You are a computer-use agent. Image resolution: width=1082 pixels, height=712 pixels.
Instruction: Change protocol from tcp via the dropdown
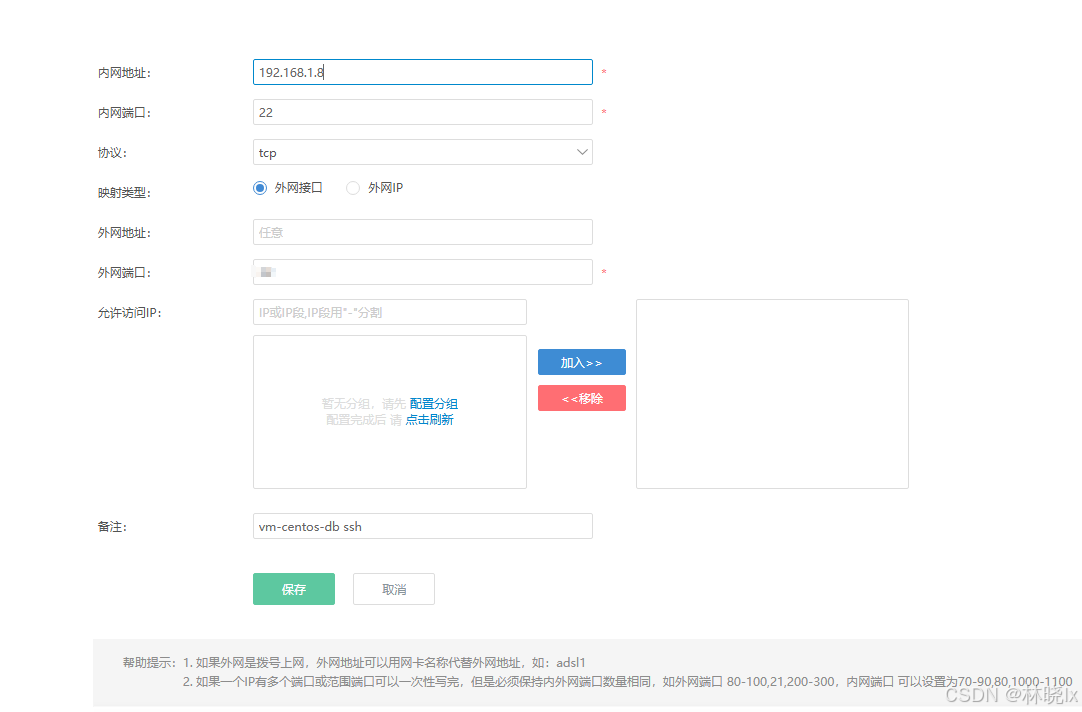(422, 151)
